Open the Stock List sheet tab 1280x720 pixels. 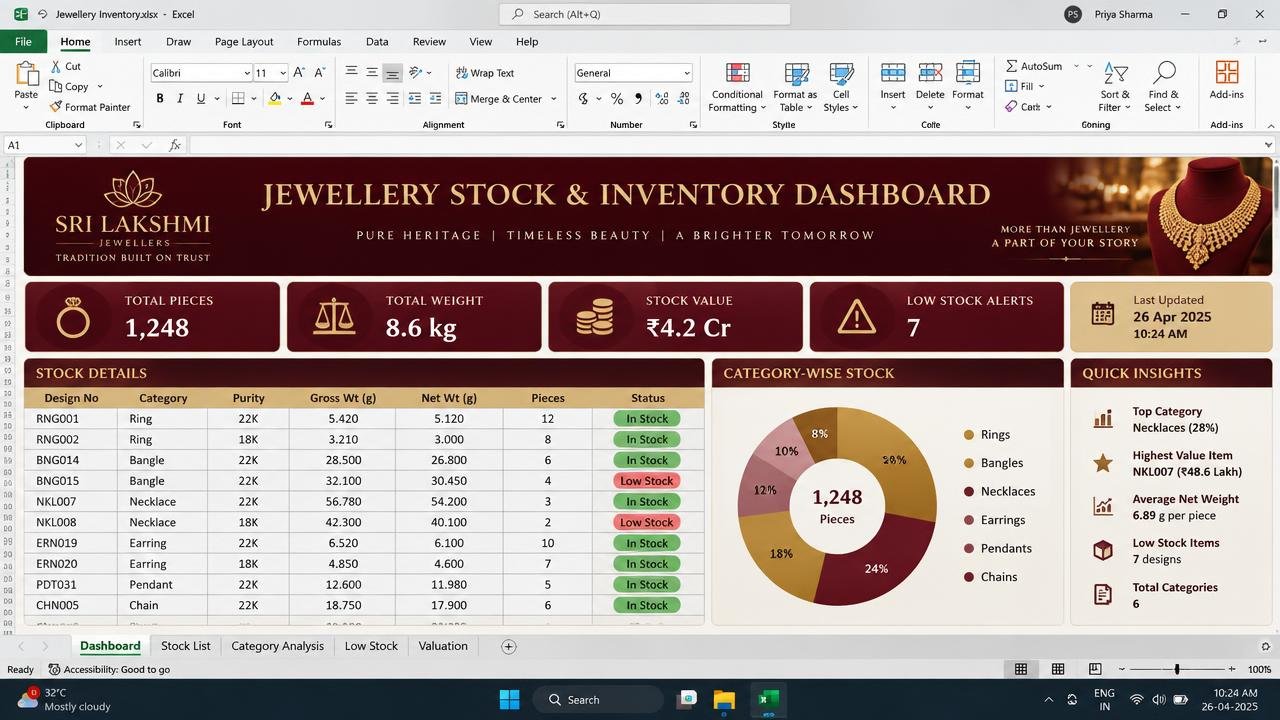click(186, 646)
